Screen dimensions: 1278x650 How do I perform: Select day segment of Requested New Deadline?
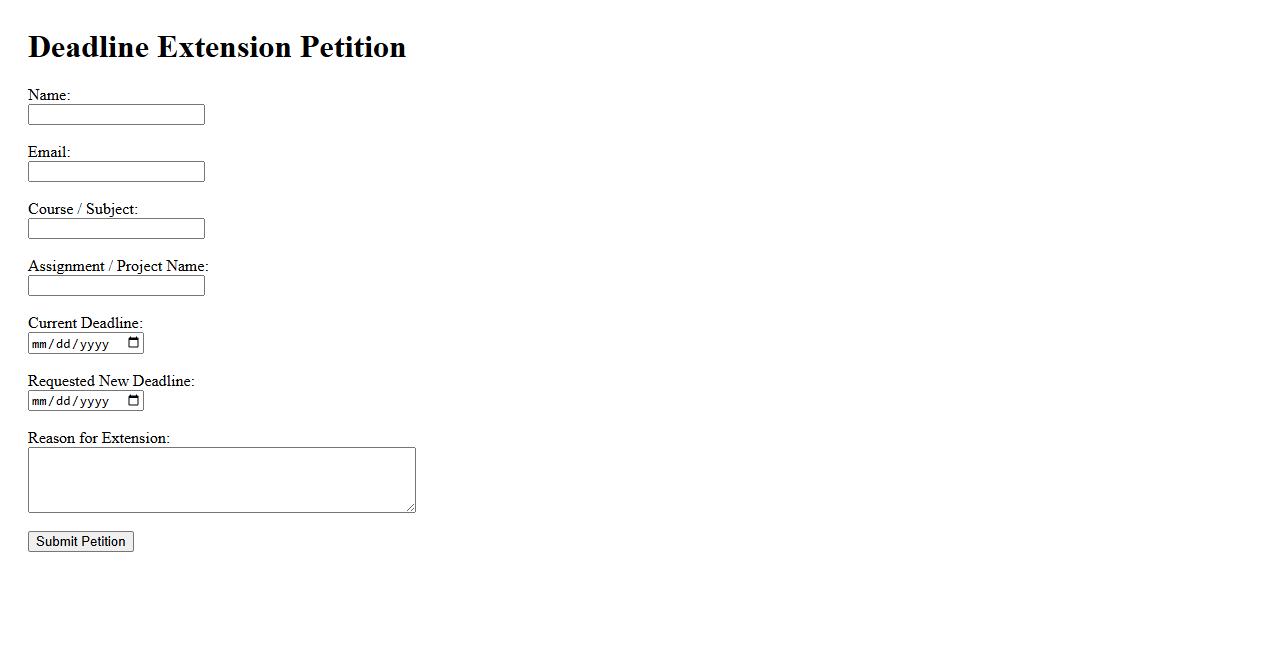click(x=64, y=402)
